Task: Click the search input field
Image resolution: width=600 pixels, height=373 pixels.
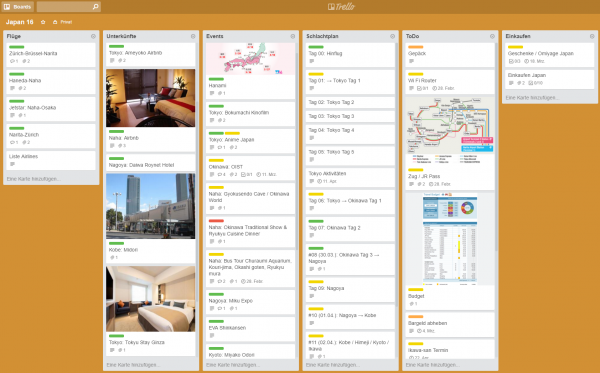Action: tap(64, 7)
